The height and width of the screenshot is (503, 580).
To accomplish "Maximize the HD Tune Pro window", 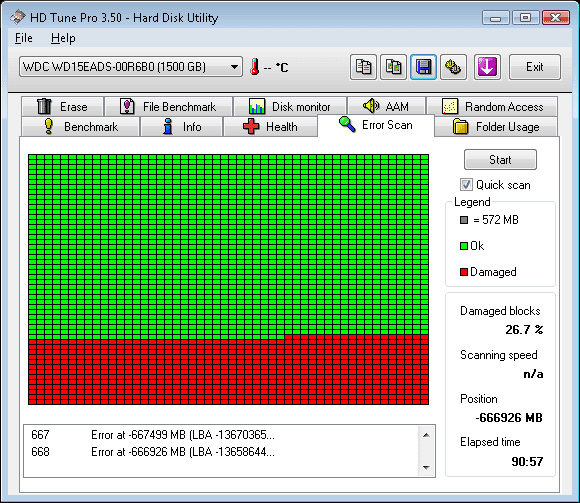I will tap(525, 18).
